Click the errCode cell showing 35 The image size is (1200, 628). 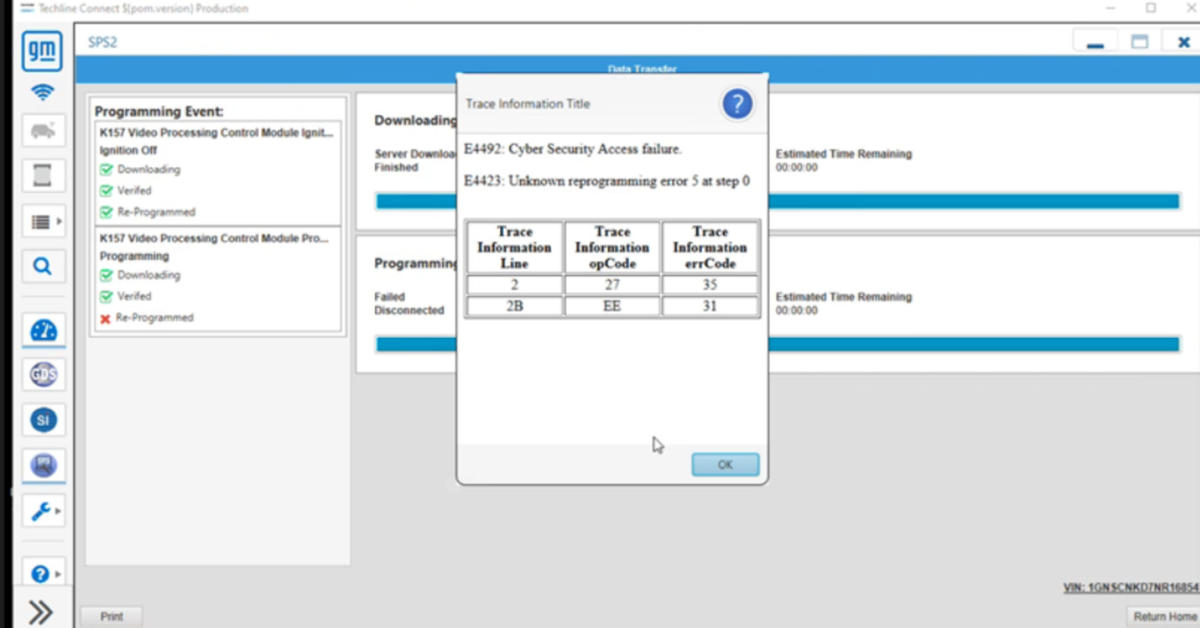[x=710, y=285]
